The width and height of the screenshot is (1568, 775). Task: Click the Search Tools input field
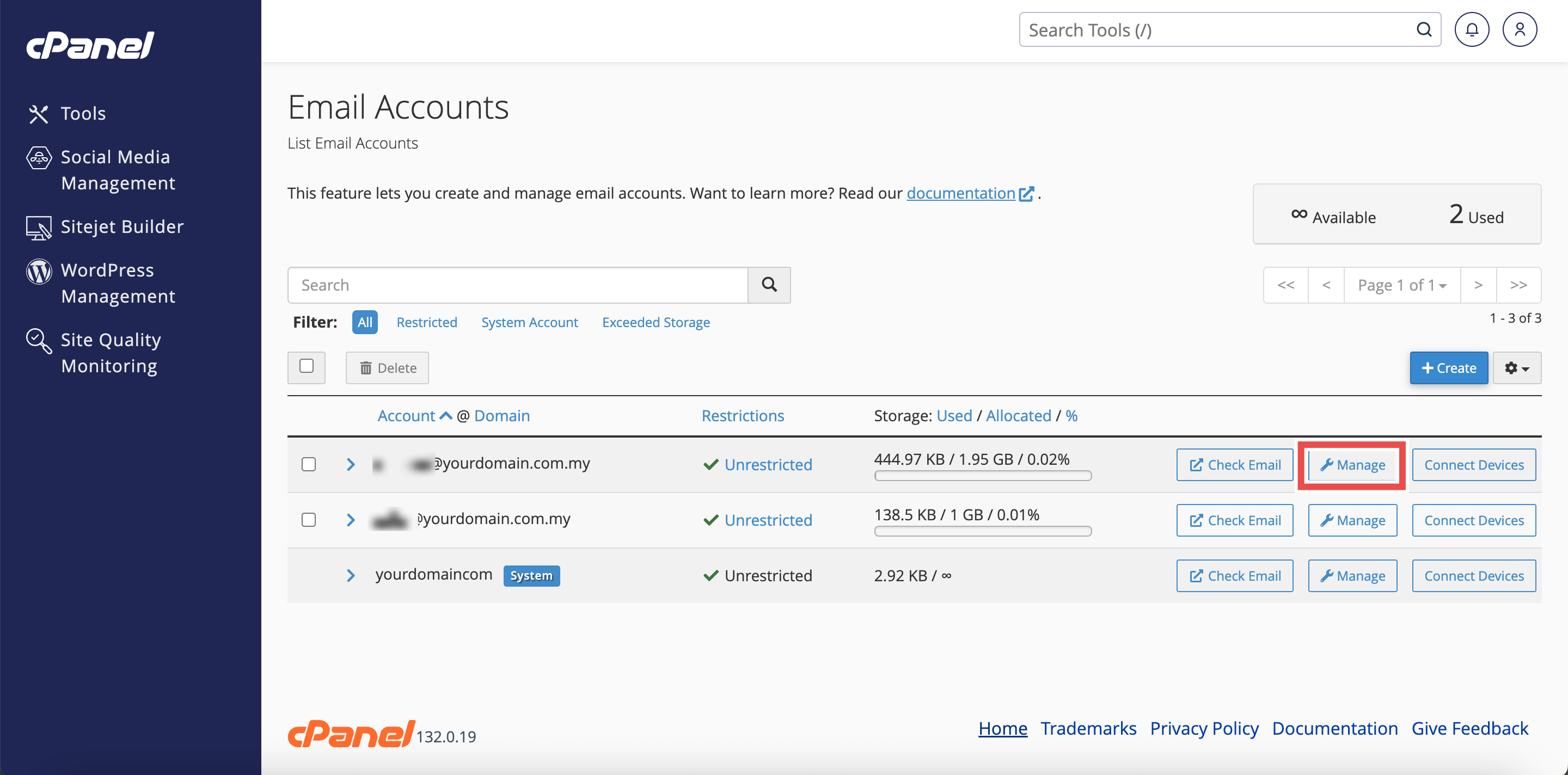coord(1217,30)
